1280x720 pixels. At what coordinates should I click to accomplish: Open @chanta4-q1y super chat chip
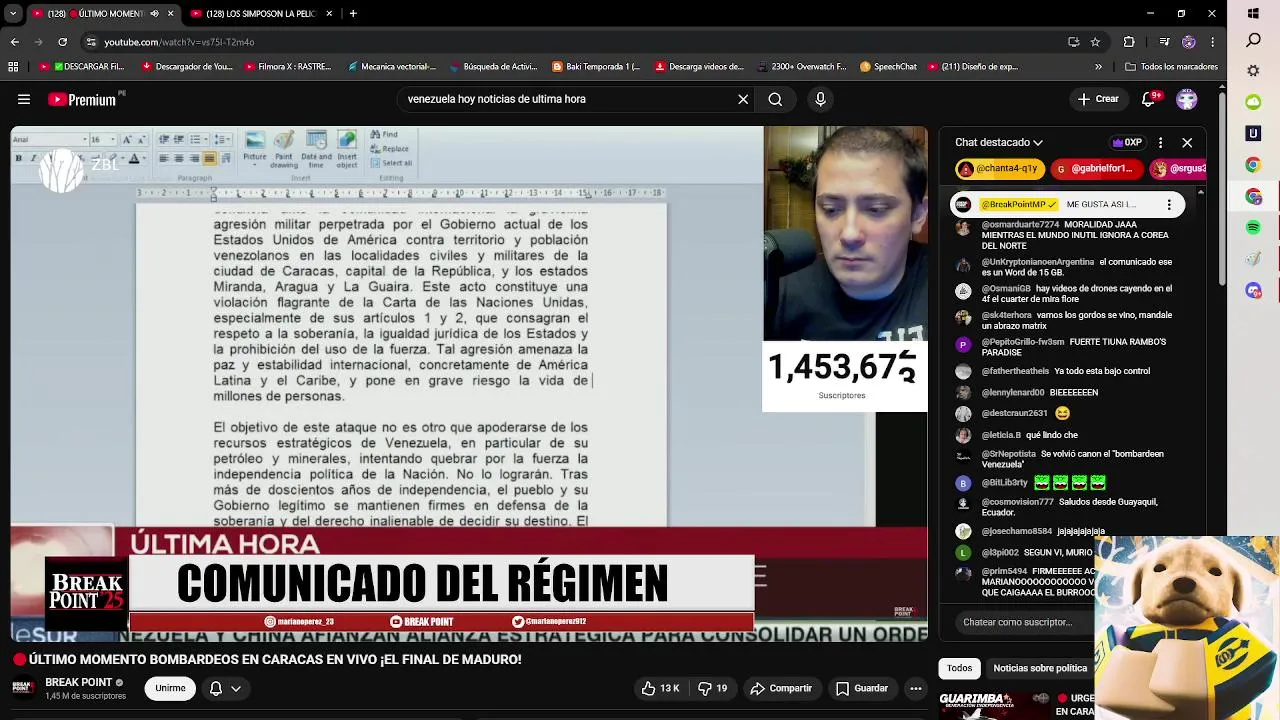[x=1000, y=169]
